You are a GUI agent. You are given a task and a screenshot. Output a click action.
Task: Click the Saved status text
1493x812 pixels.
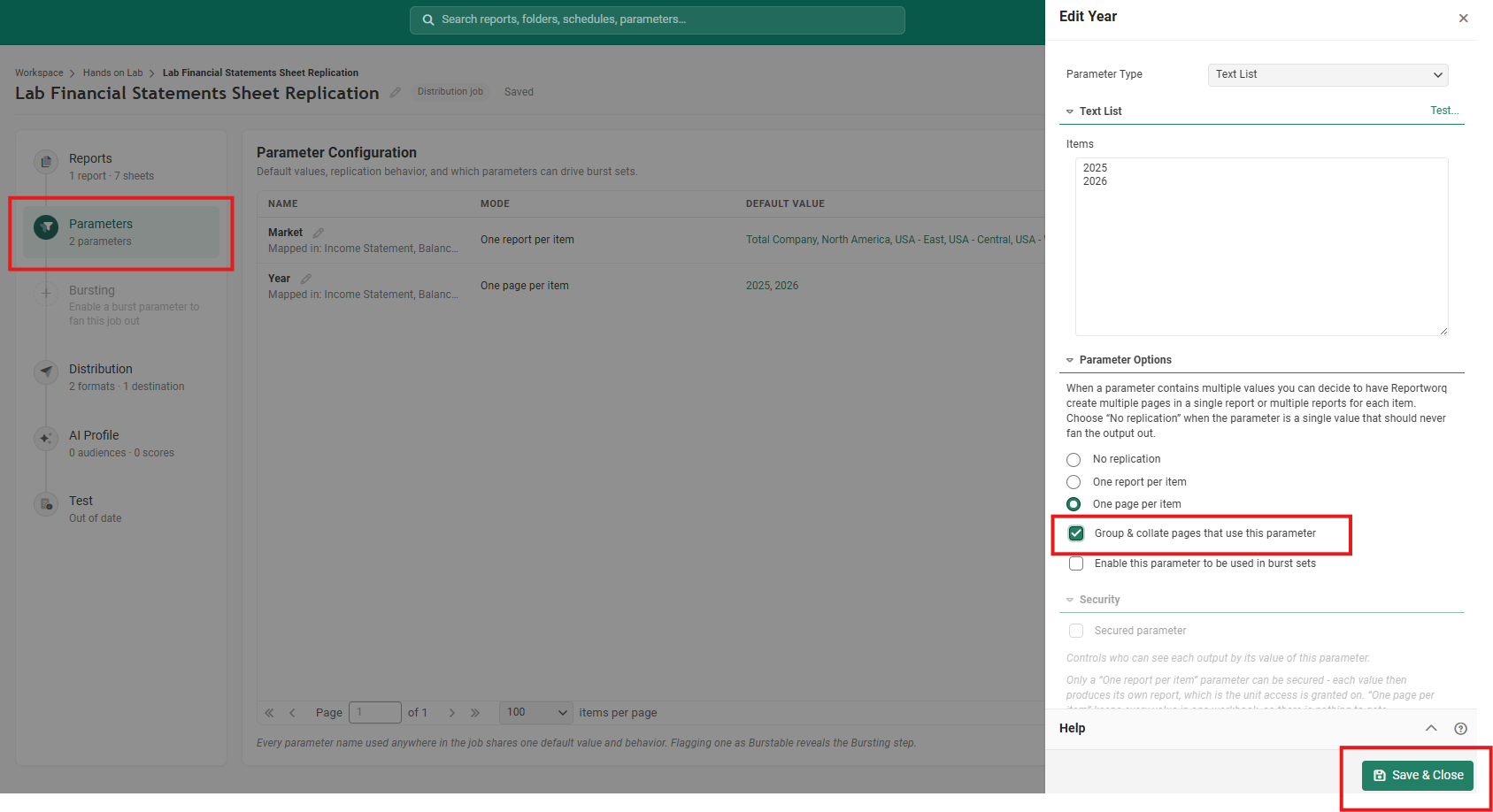coord(519,92)
